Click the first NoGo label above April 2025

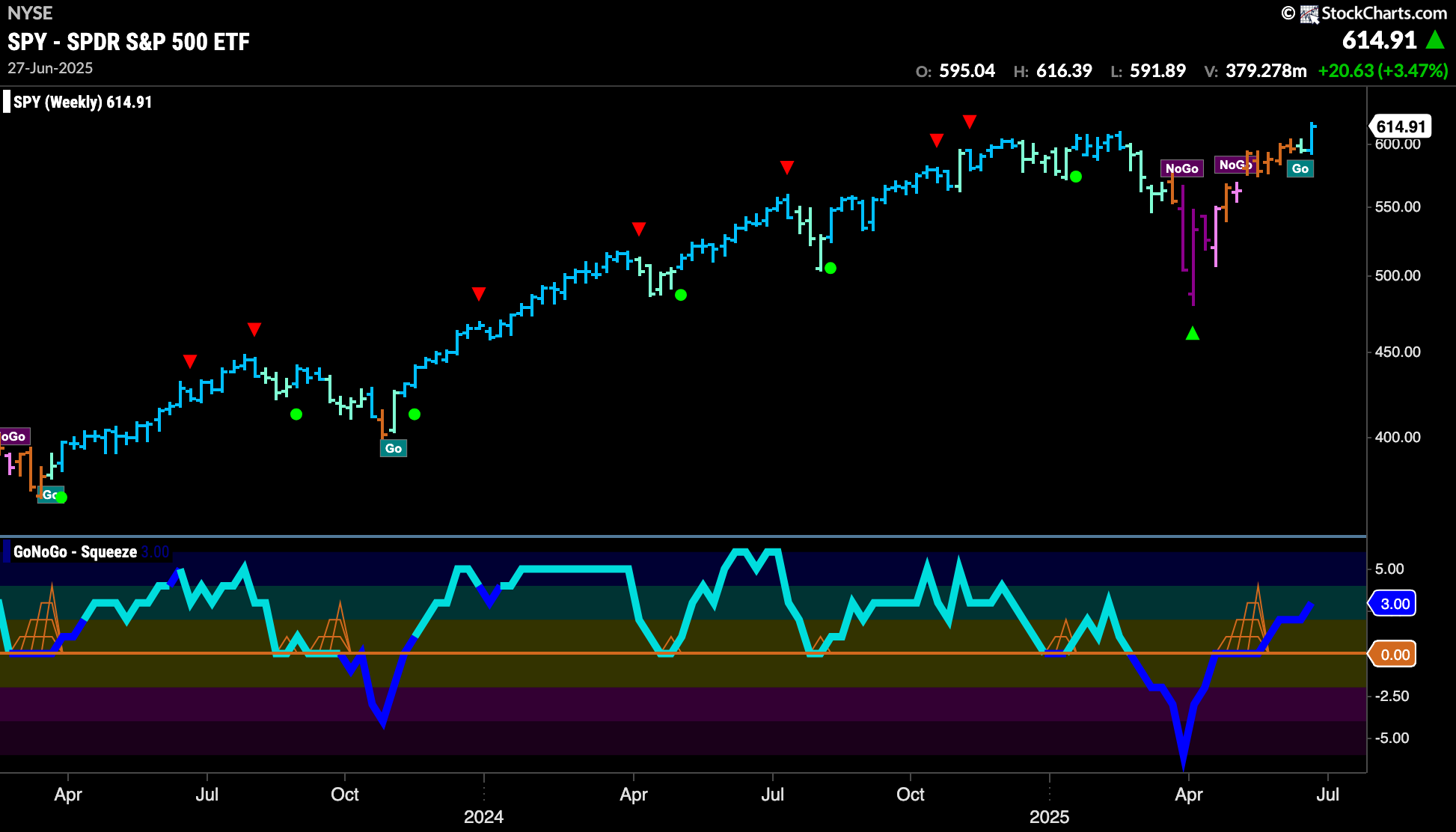(x=1182, y=168)
